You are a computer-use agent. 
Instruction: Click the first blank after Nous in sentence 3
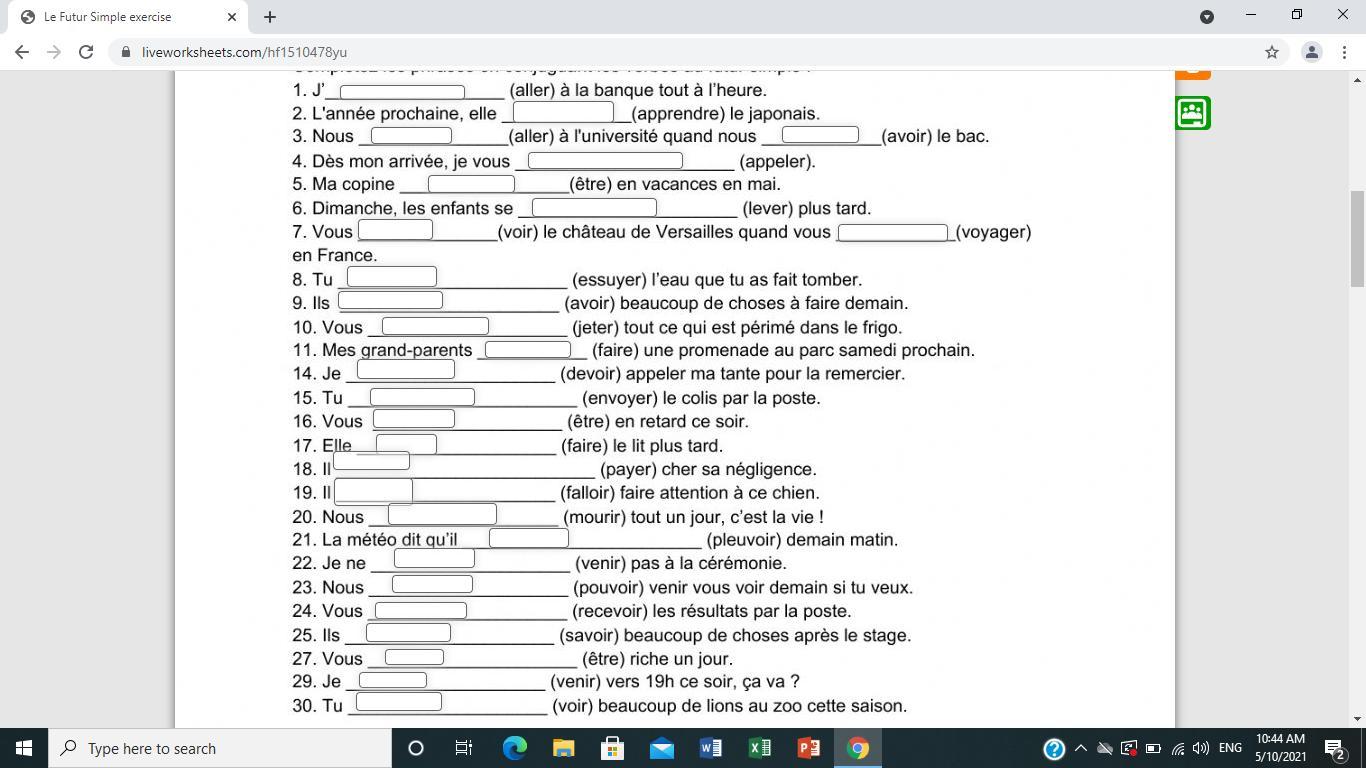411,135
